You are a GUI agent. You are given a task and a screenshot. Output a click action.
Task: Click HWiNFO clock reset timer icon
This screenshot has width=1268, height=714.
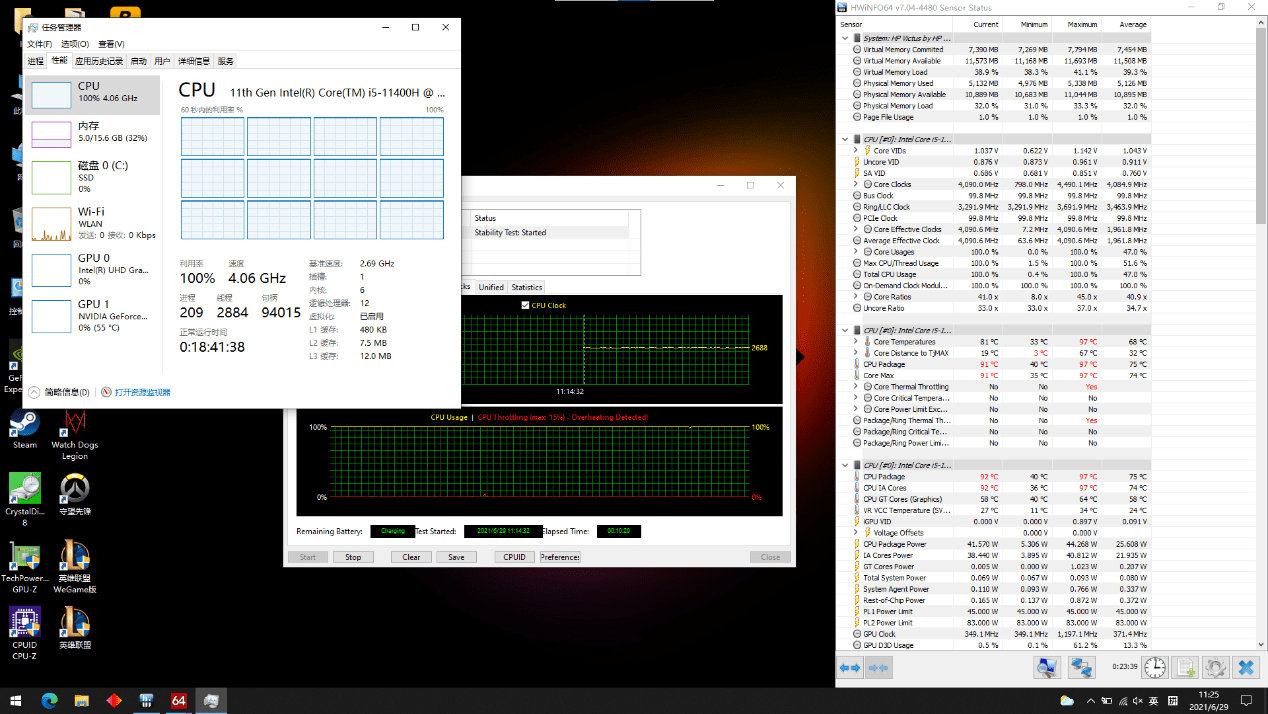point(1155,667)
